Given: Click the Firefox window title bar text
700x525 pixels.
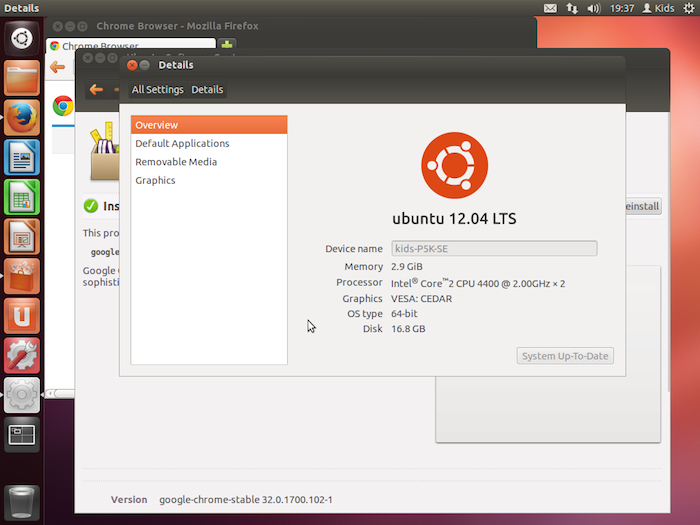Looking at the screenshot, I should [x=177, y=26].
